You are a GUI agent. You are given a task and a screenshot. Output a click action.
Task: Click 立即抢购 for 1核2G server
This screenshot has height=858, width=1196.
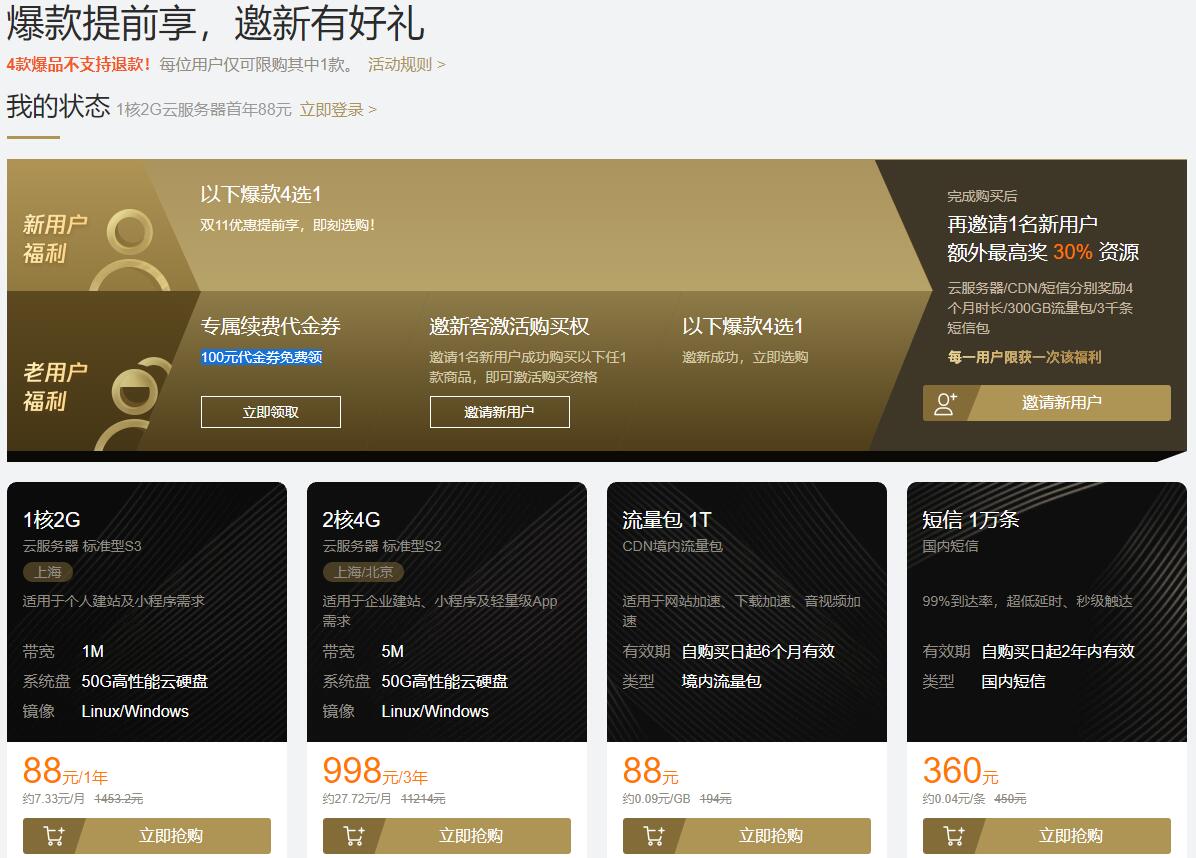pyautogui.click(x=146, y=836)
